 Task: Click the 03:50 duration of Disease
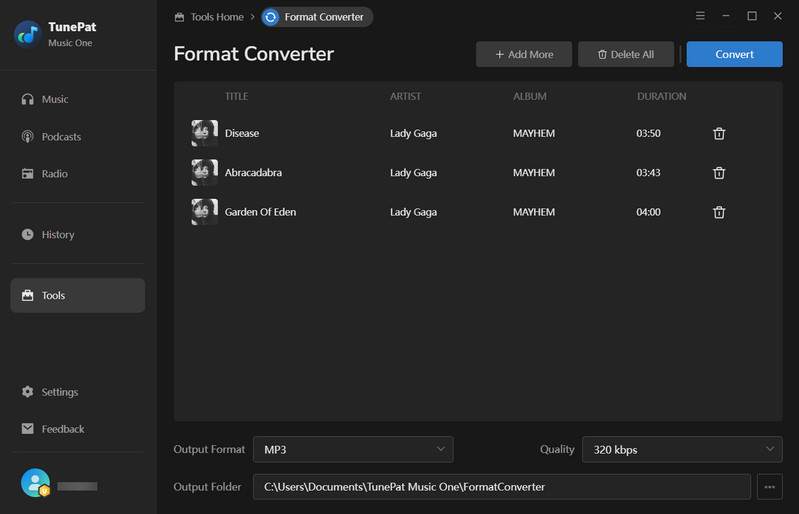(x=648, y=133)
